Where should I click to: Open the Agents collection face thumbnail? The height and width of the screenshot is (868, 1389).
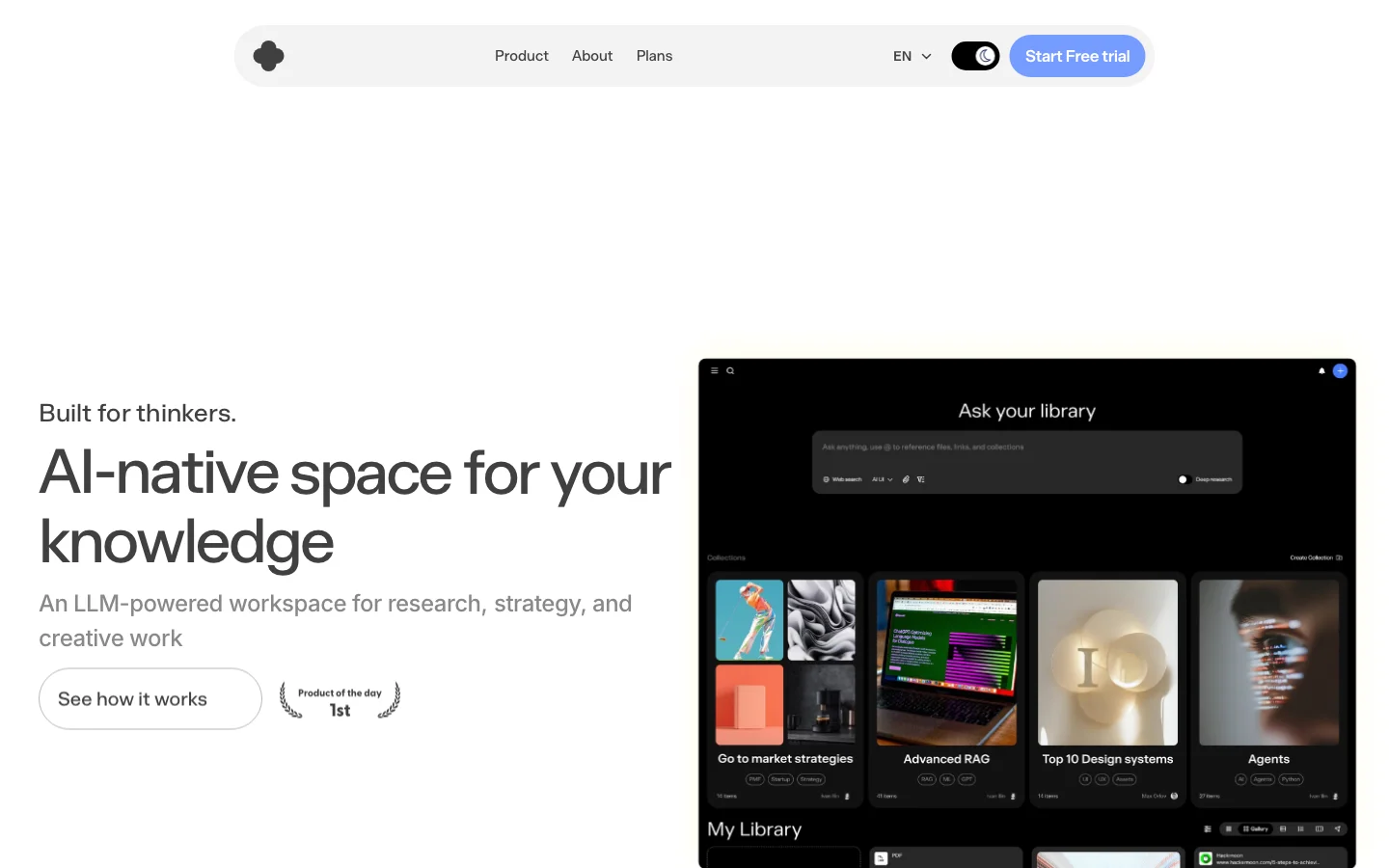pos(1268,663)
